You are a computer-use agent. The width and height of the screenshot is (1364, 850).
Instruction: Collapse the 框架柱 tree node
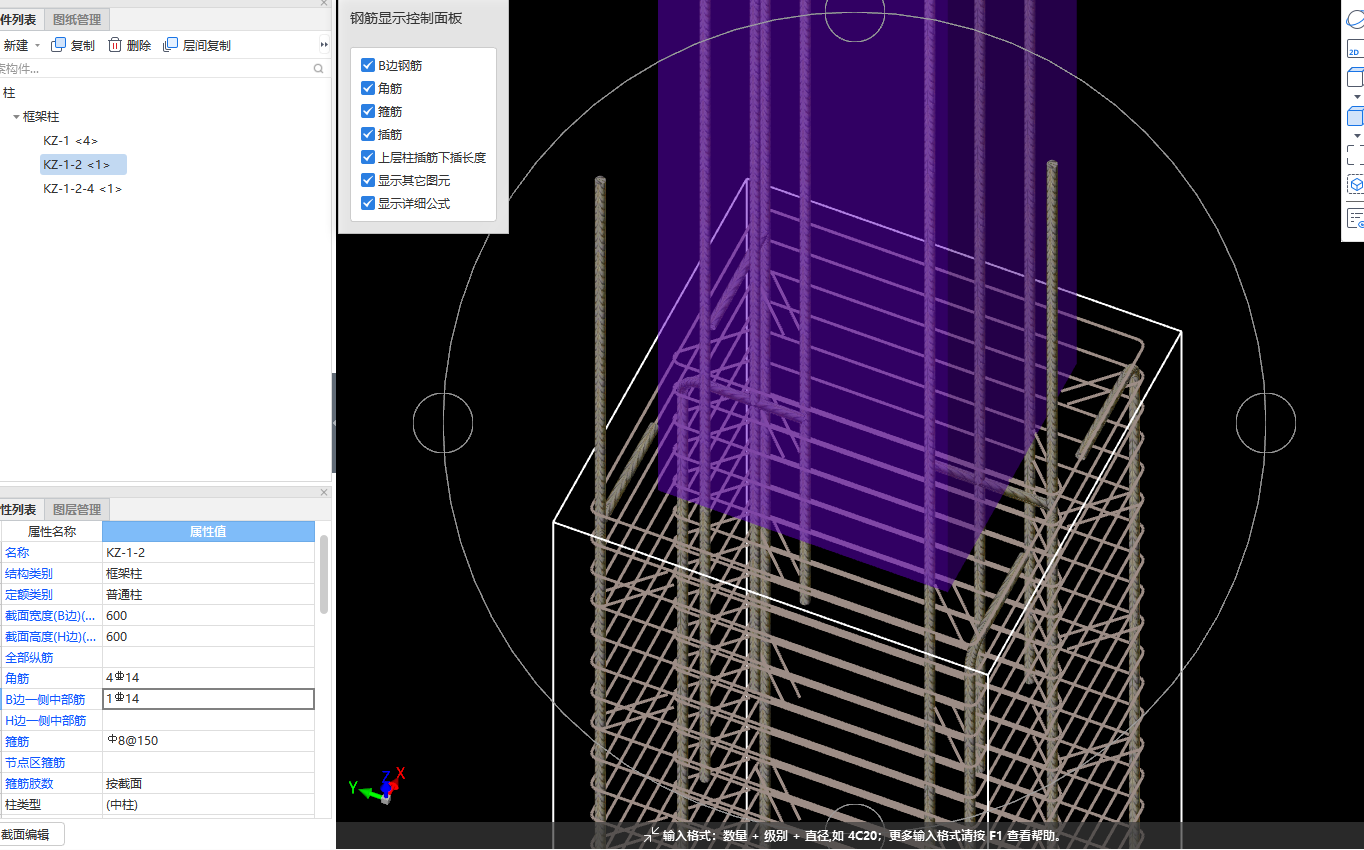(16, 117)
